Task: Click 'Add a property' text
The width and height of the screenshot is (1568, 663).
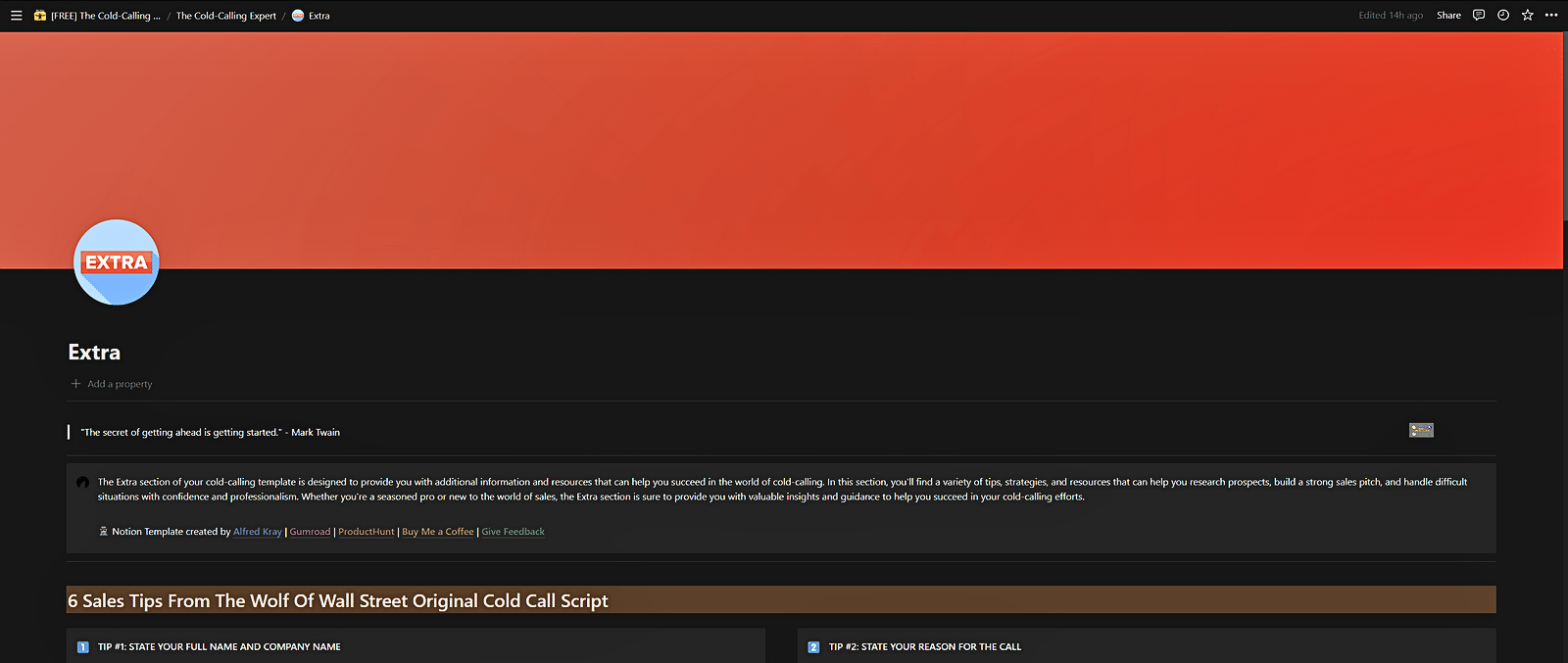Action: (120, 384)
